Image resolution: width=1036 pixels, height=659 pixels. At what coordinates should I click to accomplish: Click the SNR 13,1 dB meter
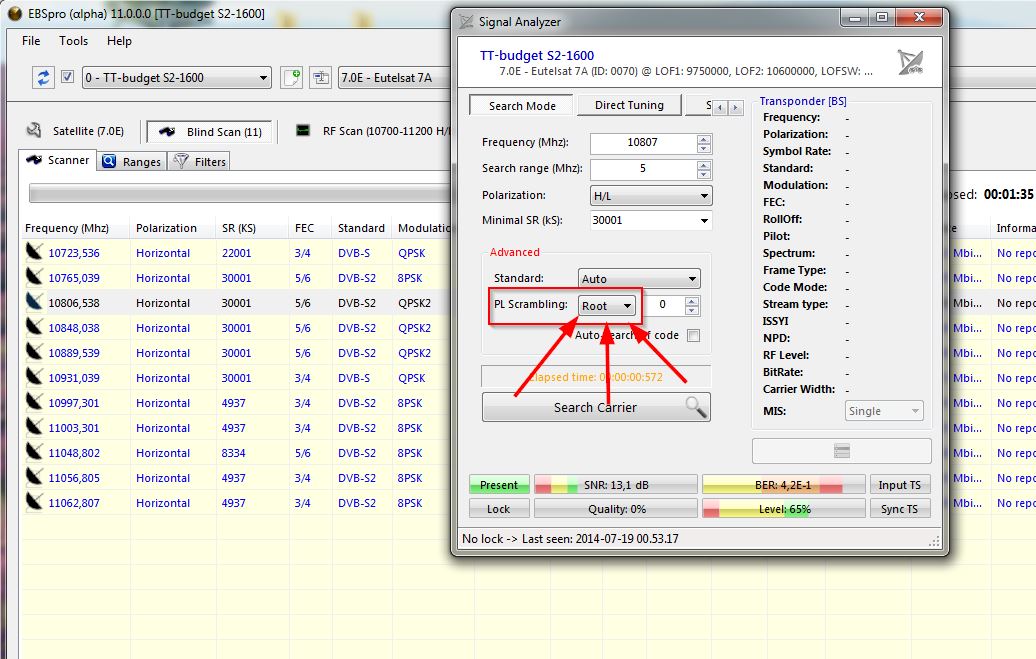tap(616, 485)
